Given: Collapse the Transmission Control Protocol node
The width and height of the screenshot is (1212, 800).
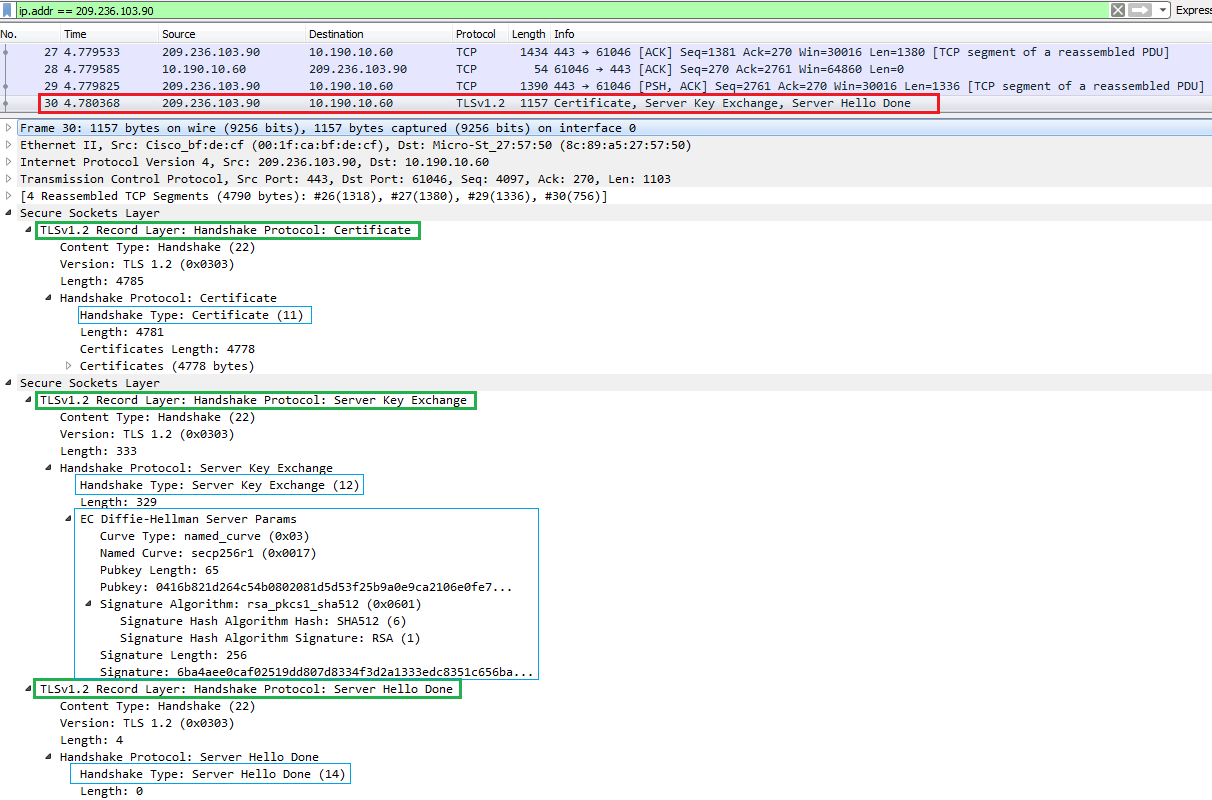Looking at the screenshot, I should point(8,178).
